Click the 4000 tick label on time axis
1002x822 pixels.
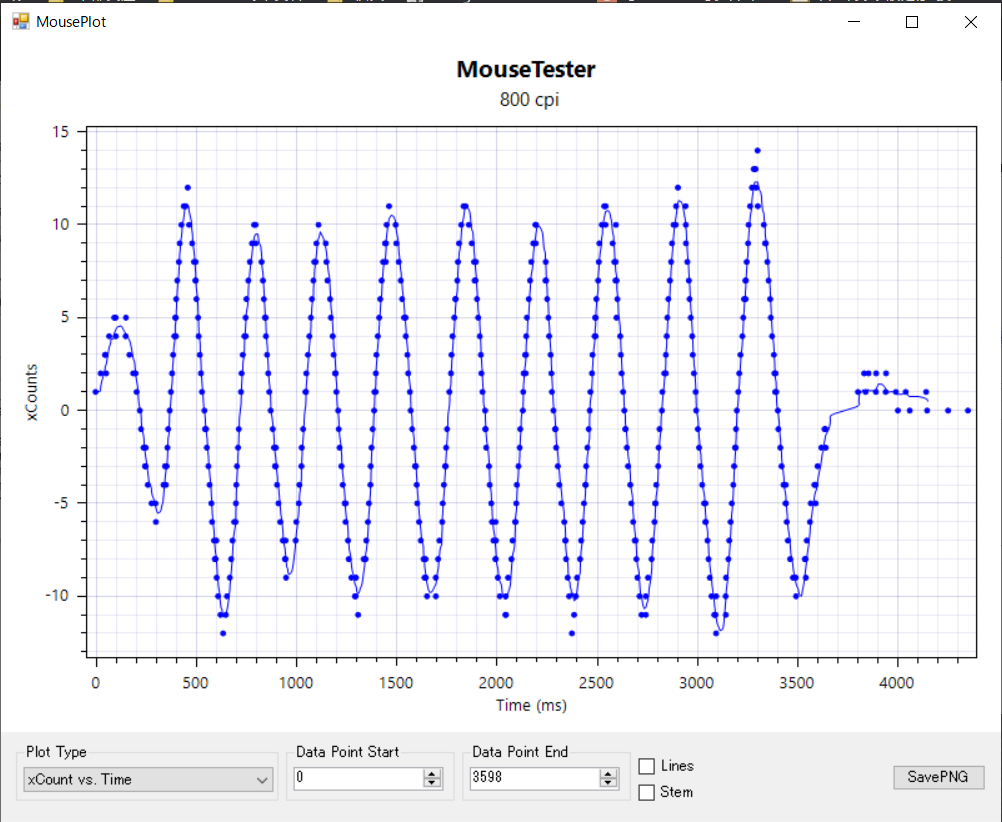click(897, 683)
